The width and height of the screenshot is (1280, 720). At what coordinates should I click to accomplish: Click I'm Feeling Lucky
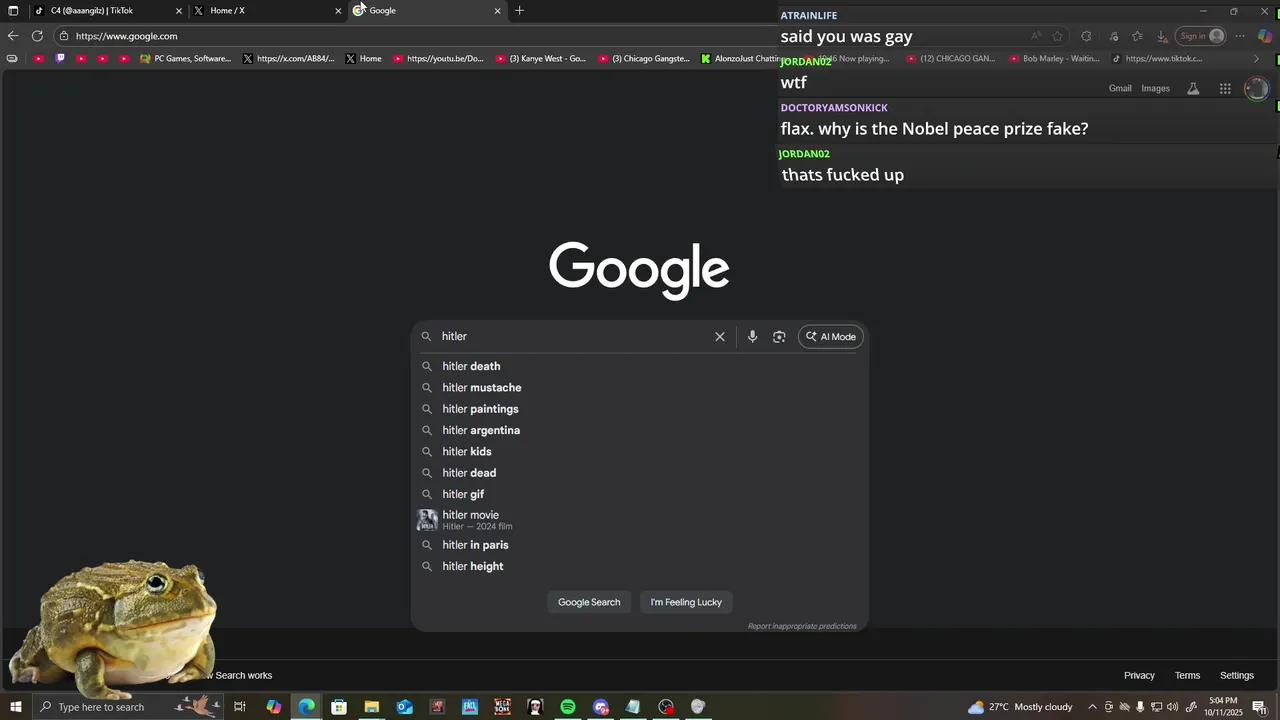point(686,602)
